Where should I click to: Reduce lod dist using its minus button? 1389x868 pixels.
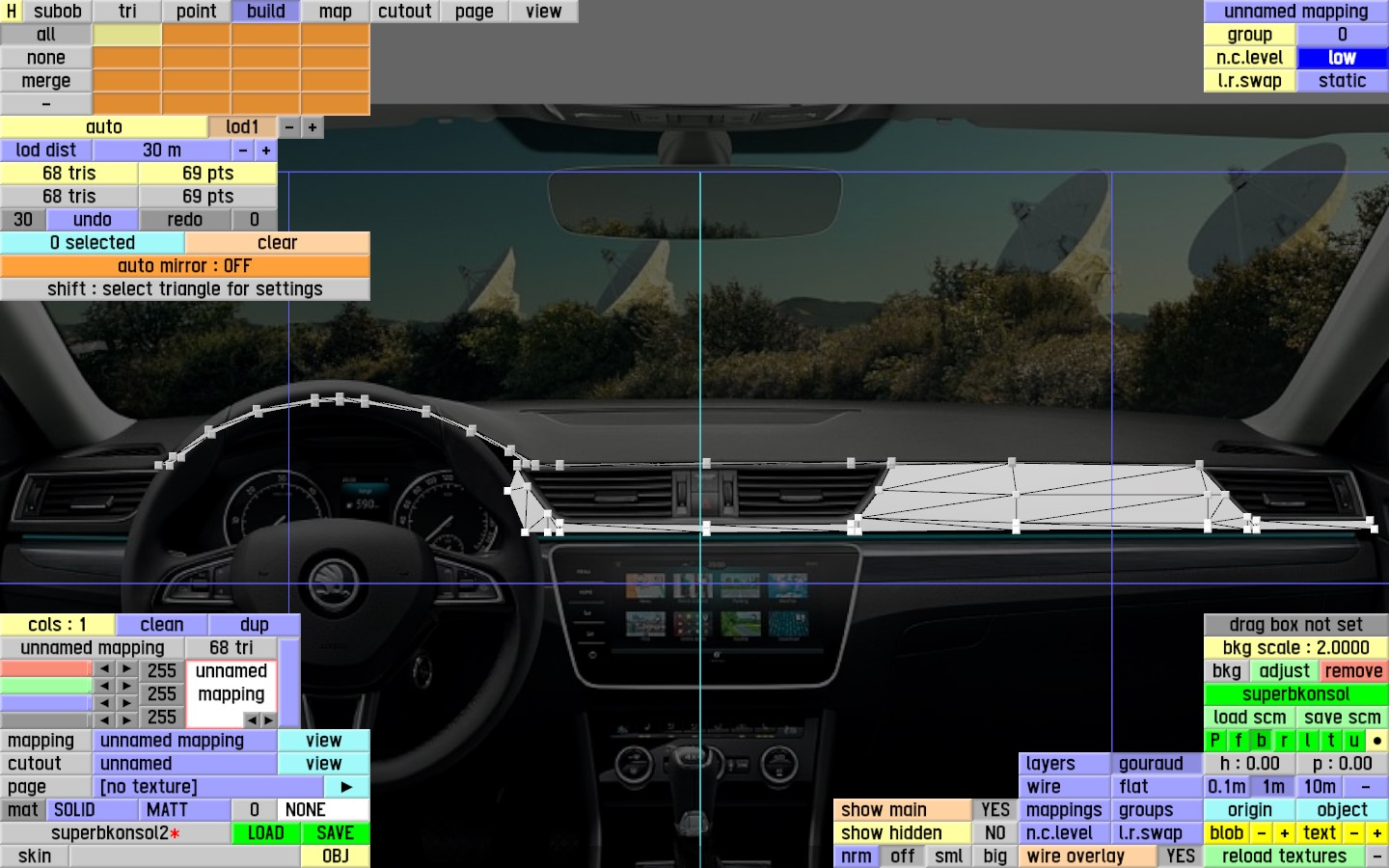click(243, 150)
